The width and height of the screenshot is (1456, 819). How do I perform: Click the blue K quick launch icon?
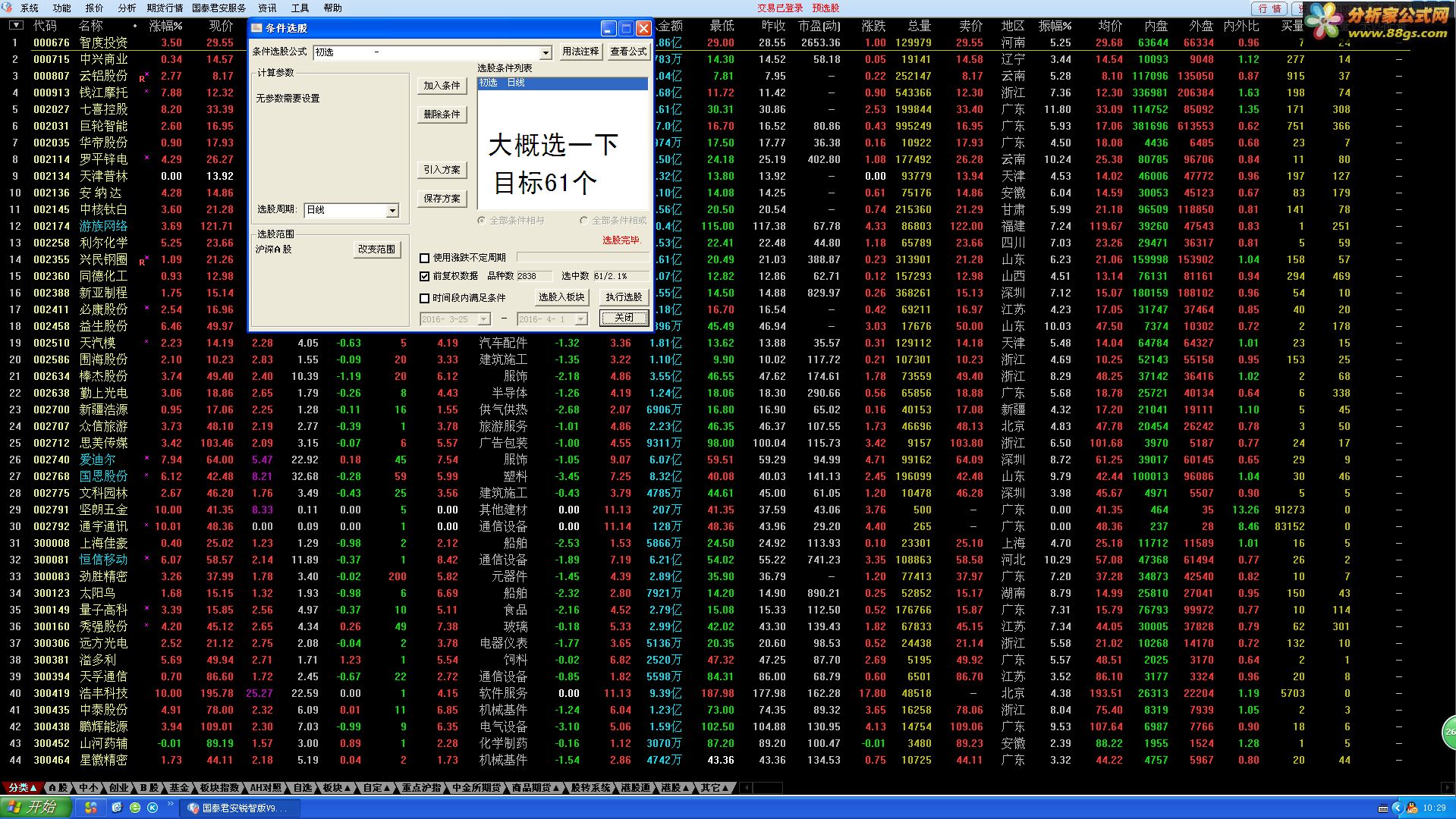click(x=153, y=808)
